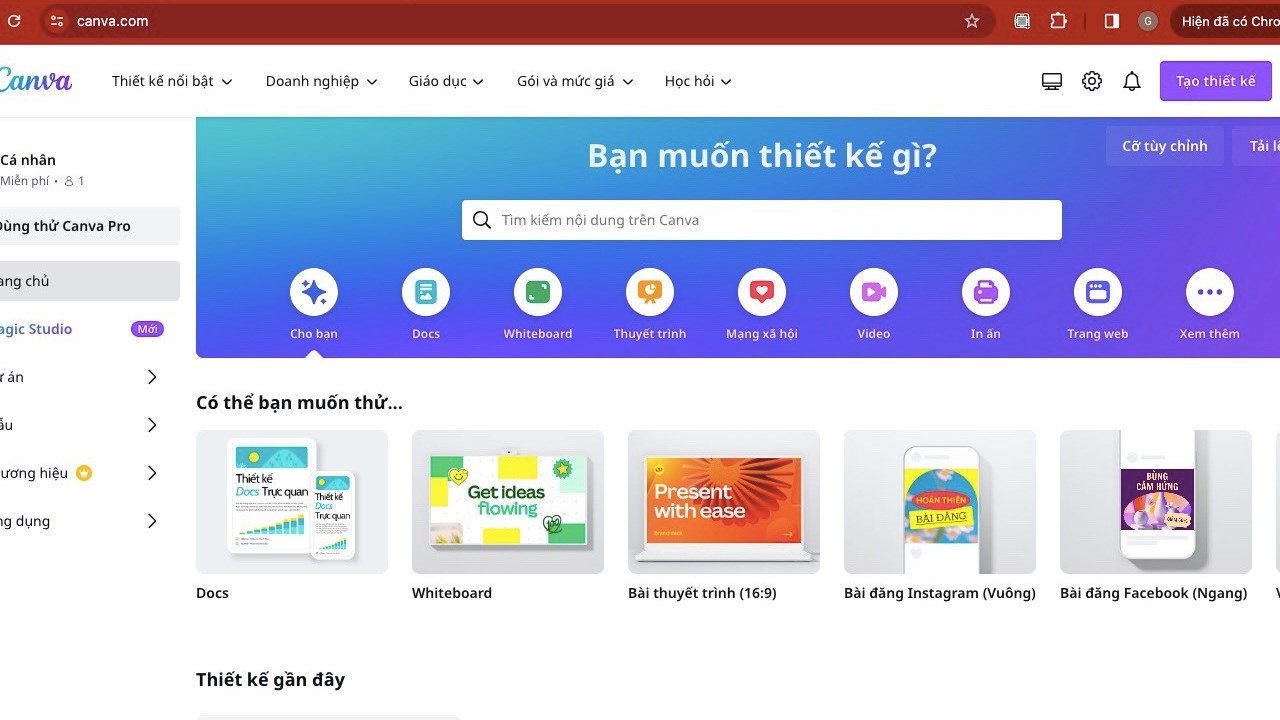Choose the Thuyết trình presentation icon
Image resolution: width=1280 pixels, height=720 pixels.
point(650,292)
